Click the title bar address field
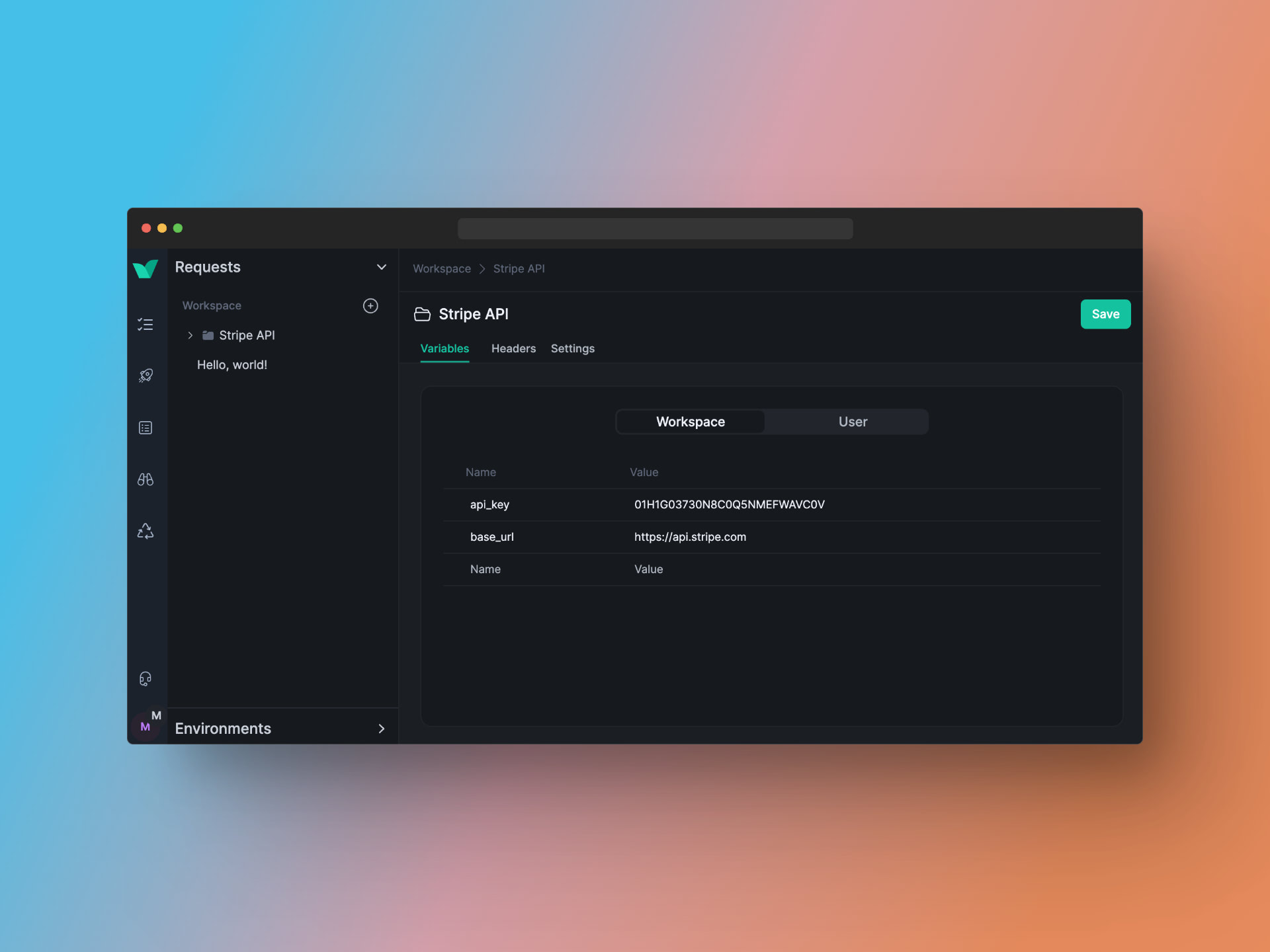 point(655,229)
